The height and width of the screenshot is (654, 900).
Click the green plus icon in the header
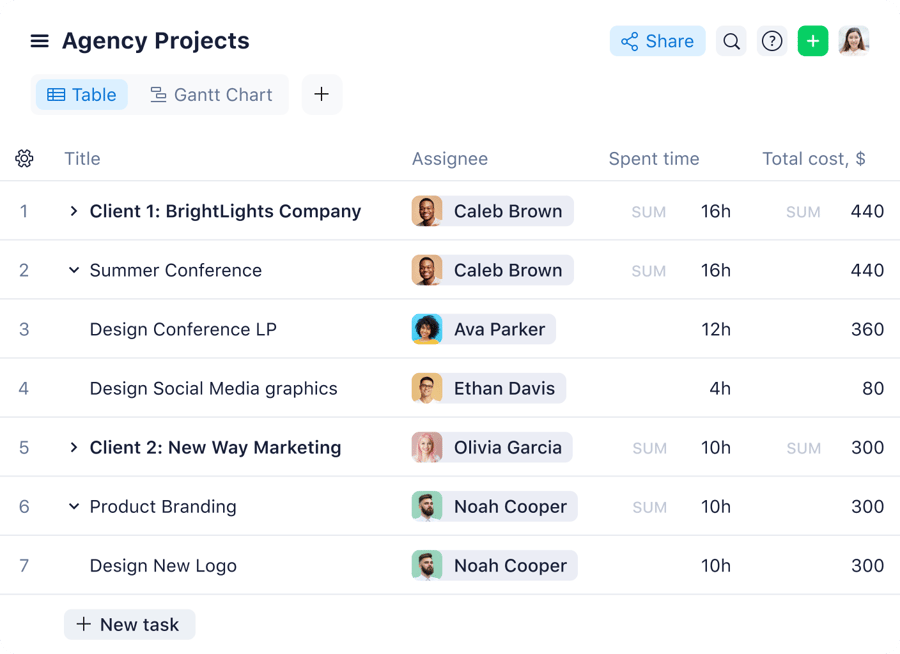(x=812, y=41)
